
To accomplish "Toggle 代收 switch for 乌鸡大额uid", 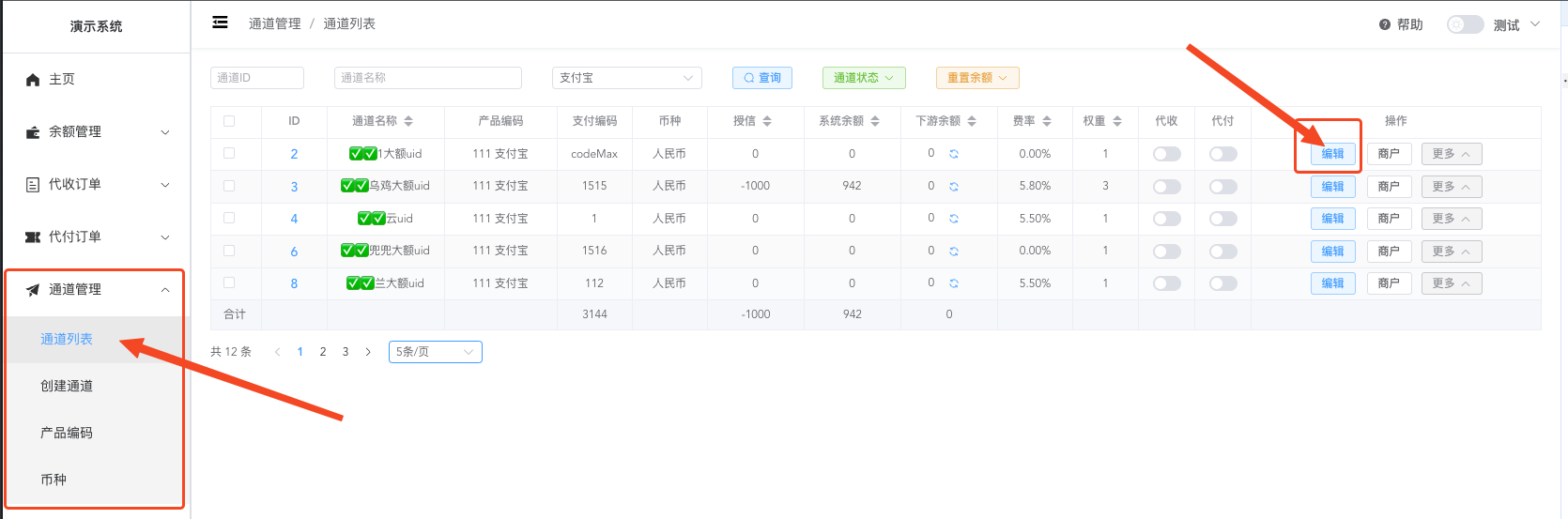I will click(1167, 187).
